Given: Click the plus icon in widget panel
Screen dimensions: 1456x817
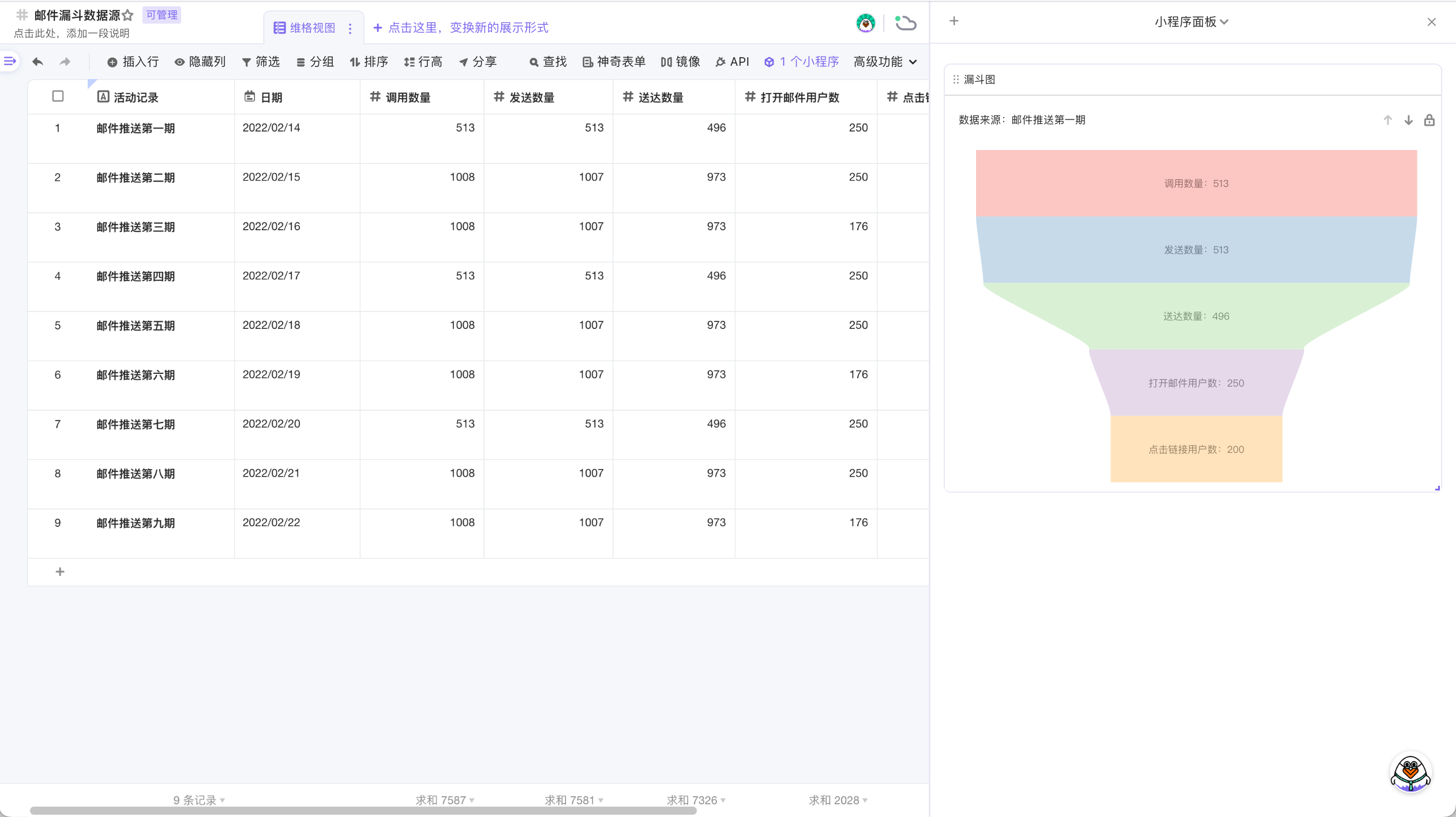Looking at the screenshot, I should [x=954, y=21].
